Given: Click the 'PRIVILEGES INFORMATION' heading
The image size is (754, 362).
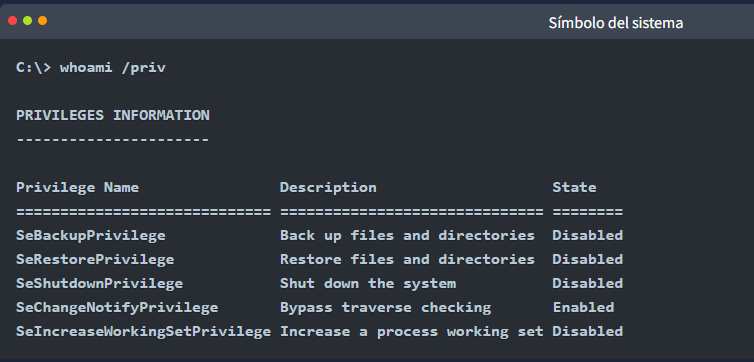Looking at the screenshot, I should [x=113, y=115].
